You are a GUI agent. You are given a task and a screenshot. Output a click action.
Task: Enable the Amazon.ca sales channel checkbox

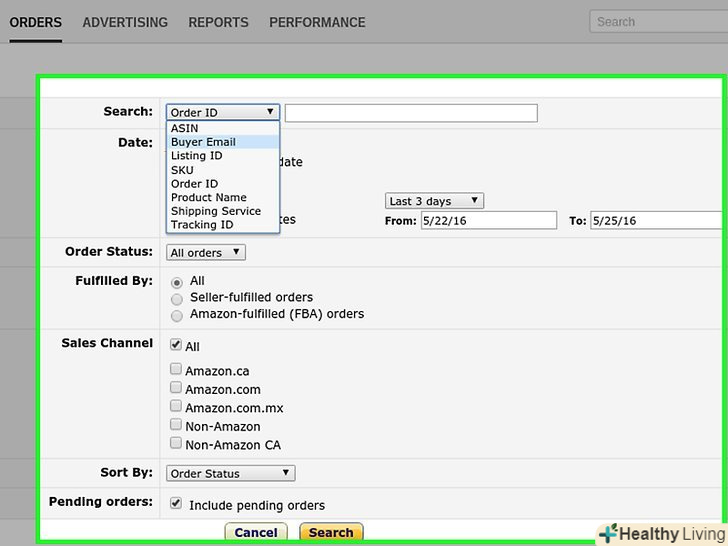pos(176,370)
